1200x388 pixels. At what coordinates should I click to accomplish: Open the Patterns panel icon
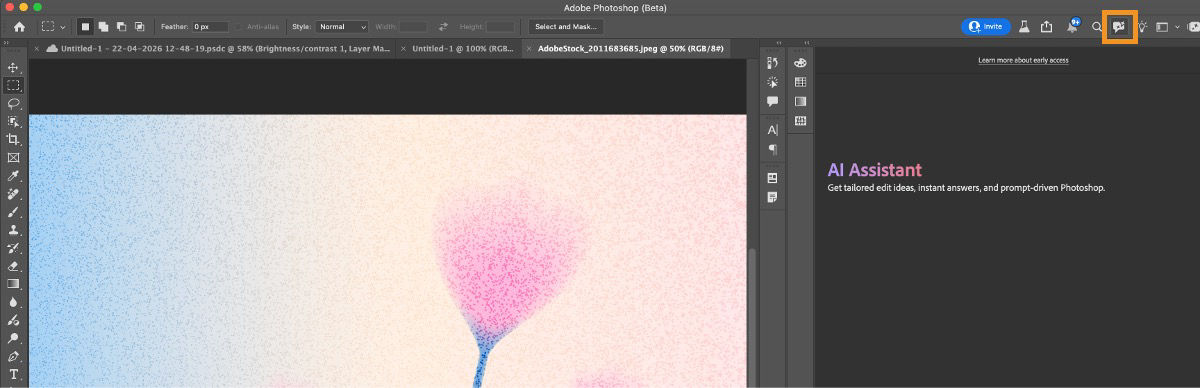(x=800, y=121)
